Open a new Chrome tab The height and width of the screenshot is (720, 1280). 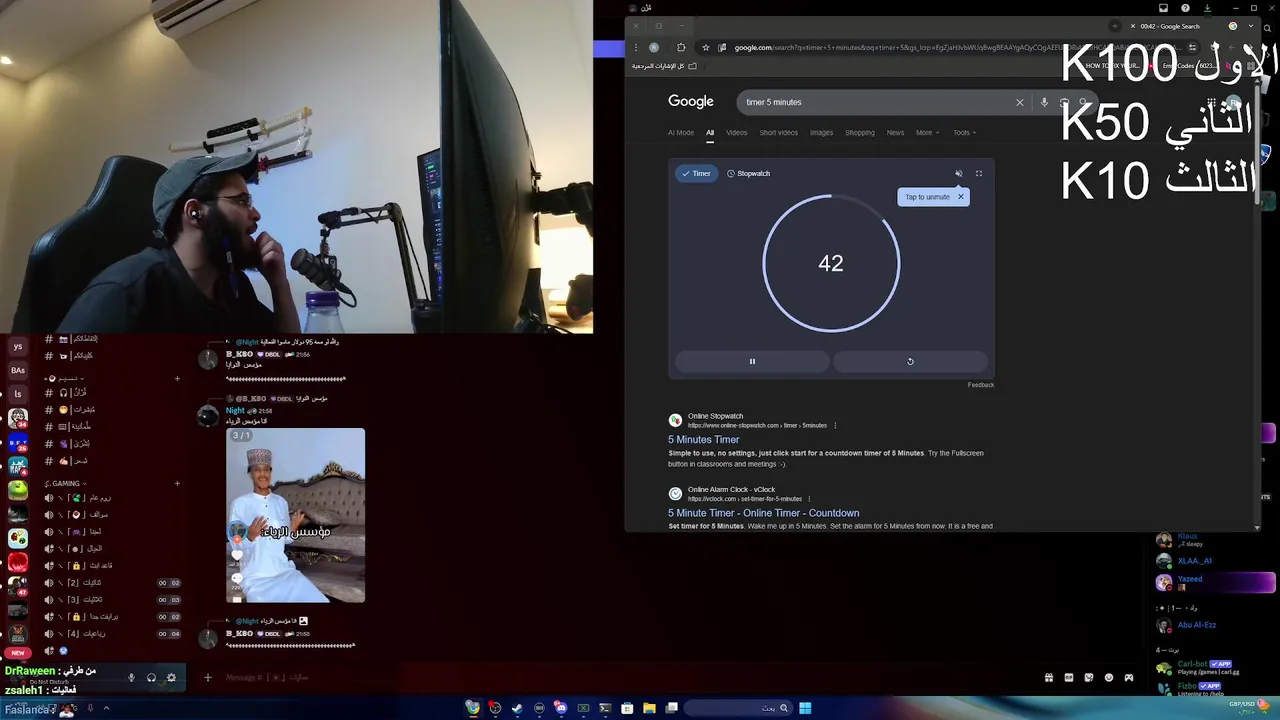pos(1115,26)
